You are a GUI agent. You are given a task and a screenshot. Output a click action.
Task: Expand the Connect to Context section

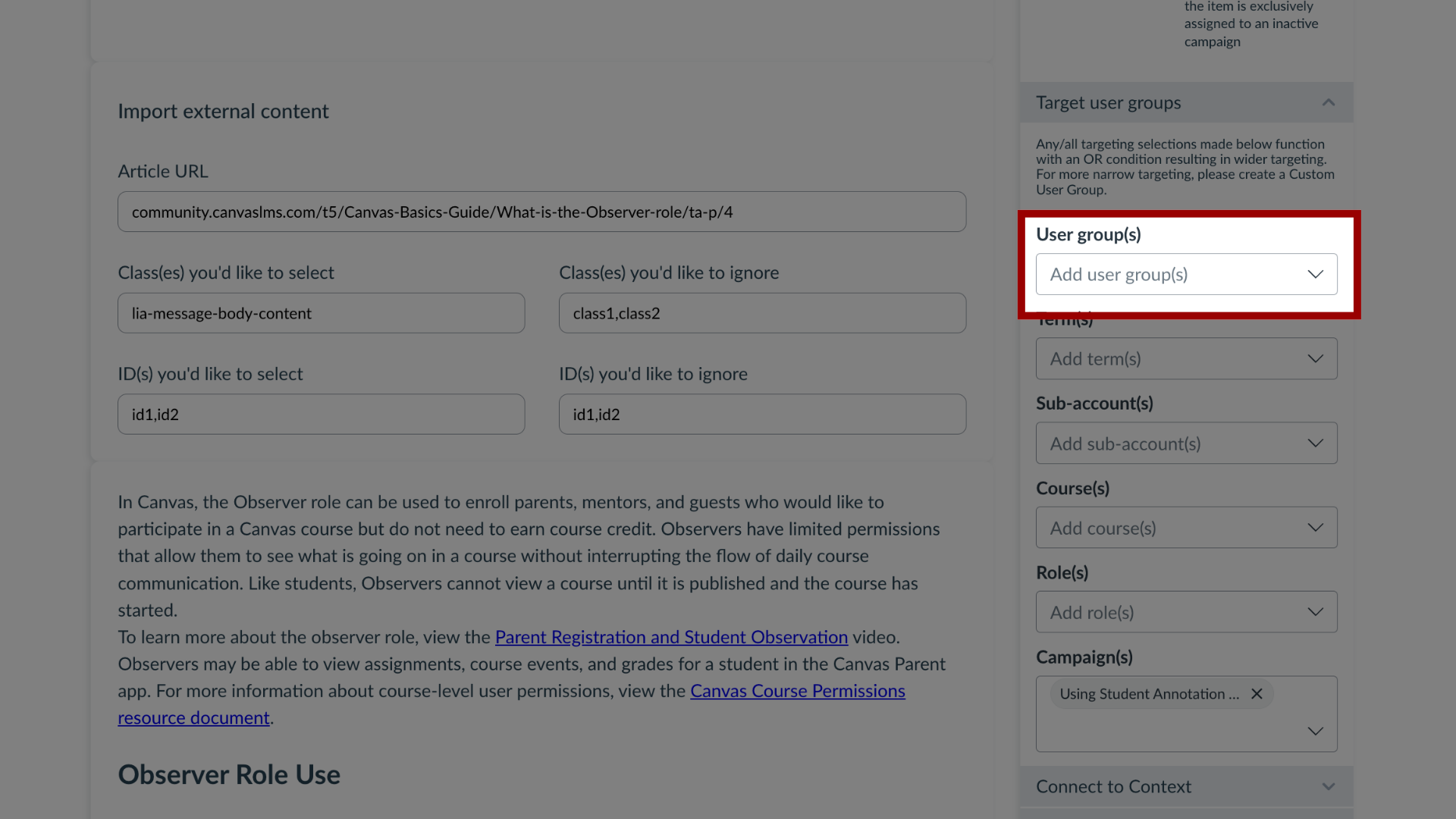[1327, 786]
